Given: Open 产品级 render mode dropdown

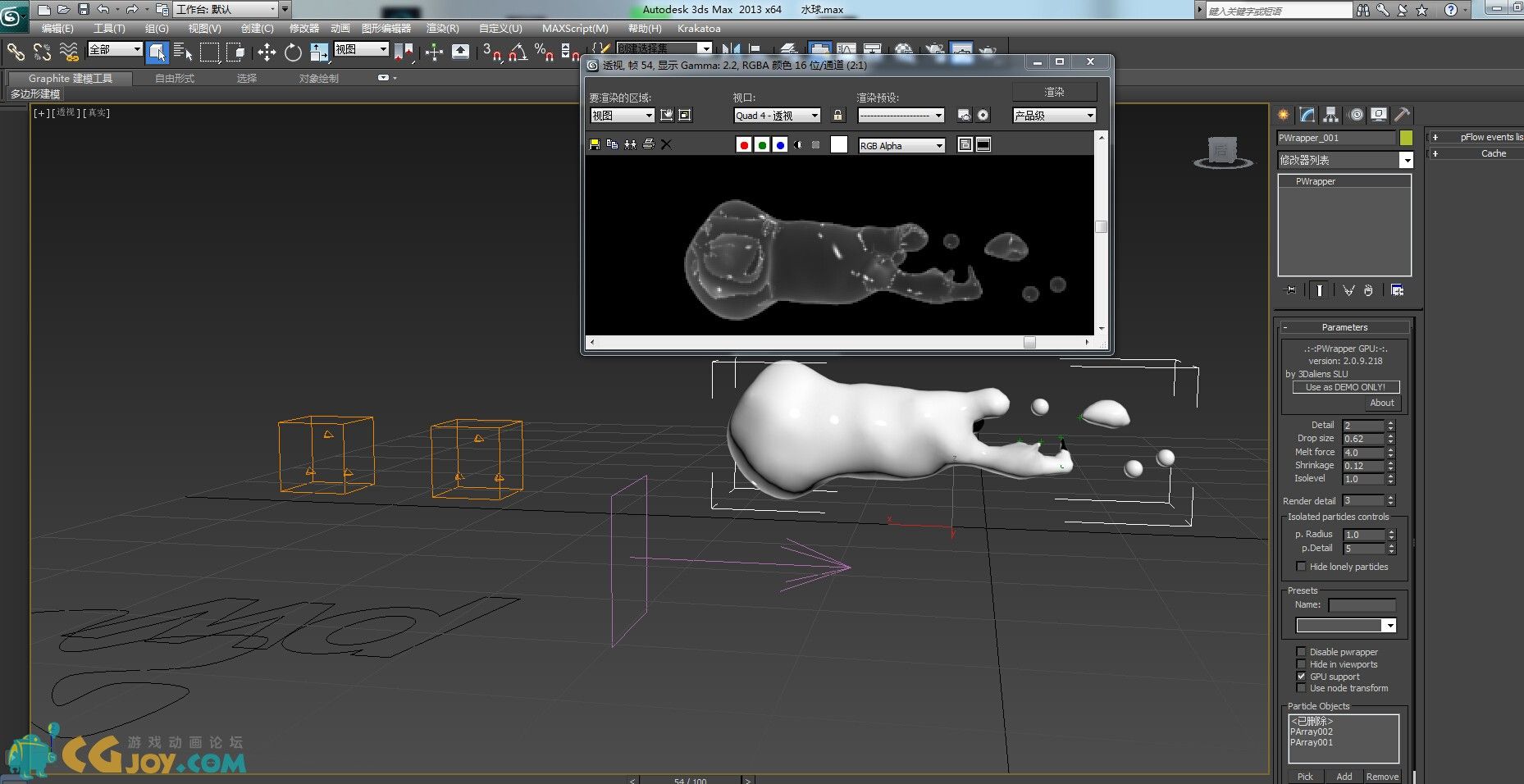Looking at the screenshot, I should [1054, 116].
